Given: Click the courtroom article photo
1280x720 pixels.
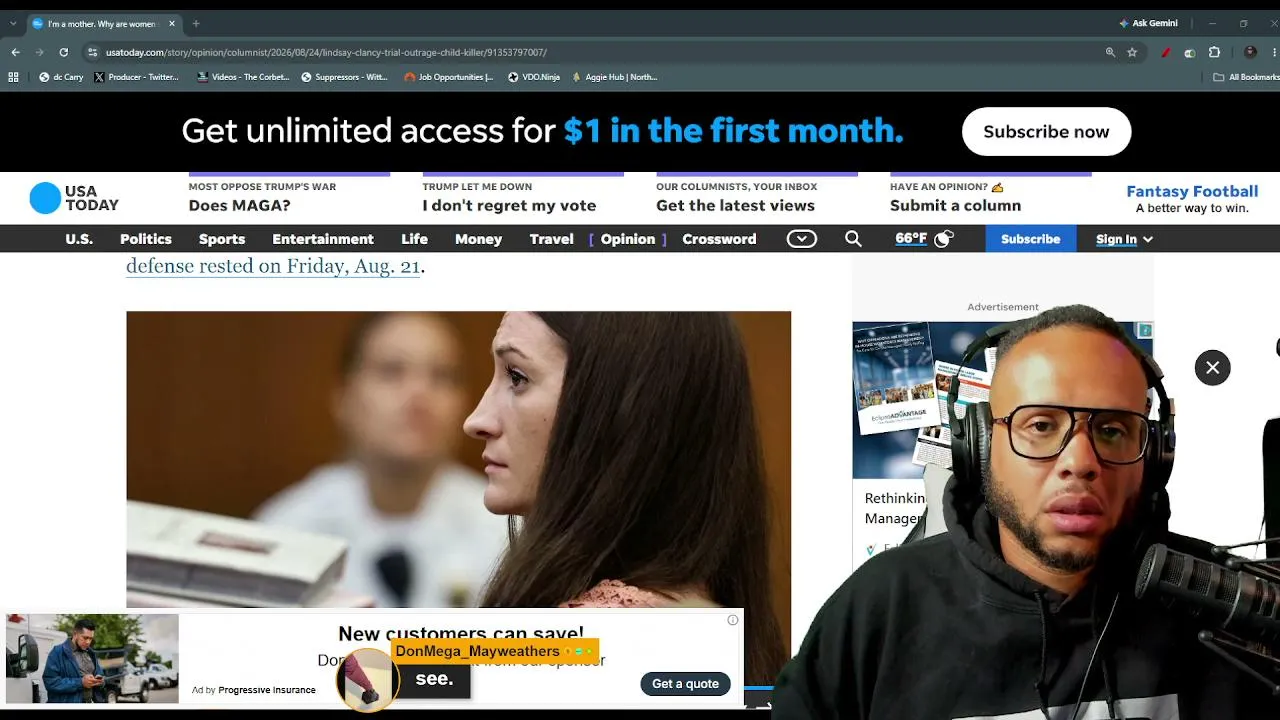Looking at the screenshot, I should 458,459.
